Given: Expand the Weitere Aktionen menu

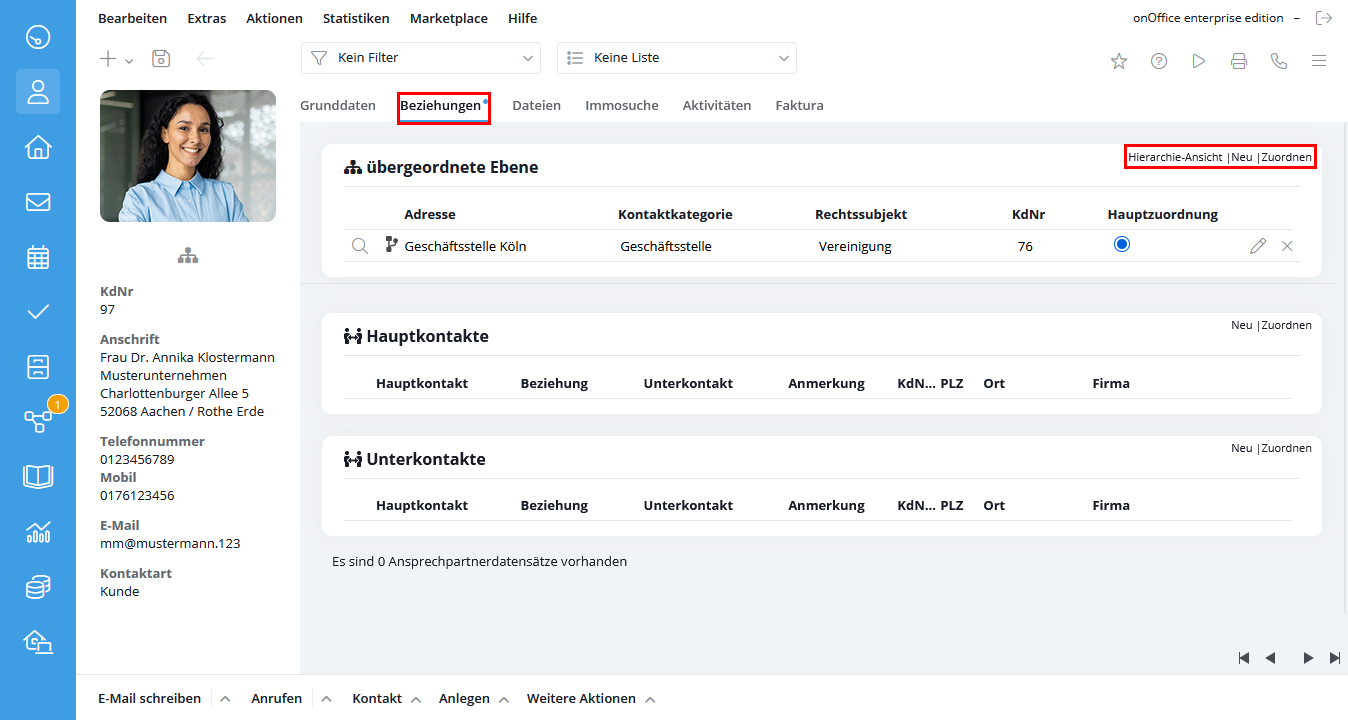Looking at the screenshot, I should (581, 699).
